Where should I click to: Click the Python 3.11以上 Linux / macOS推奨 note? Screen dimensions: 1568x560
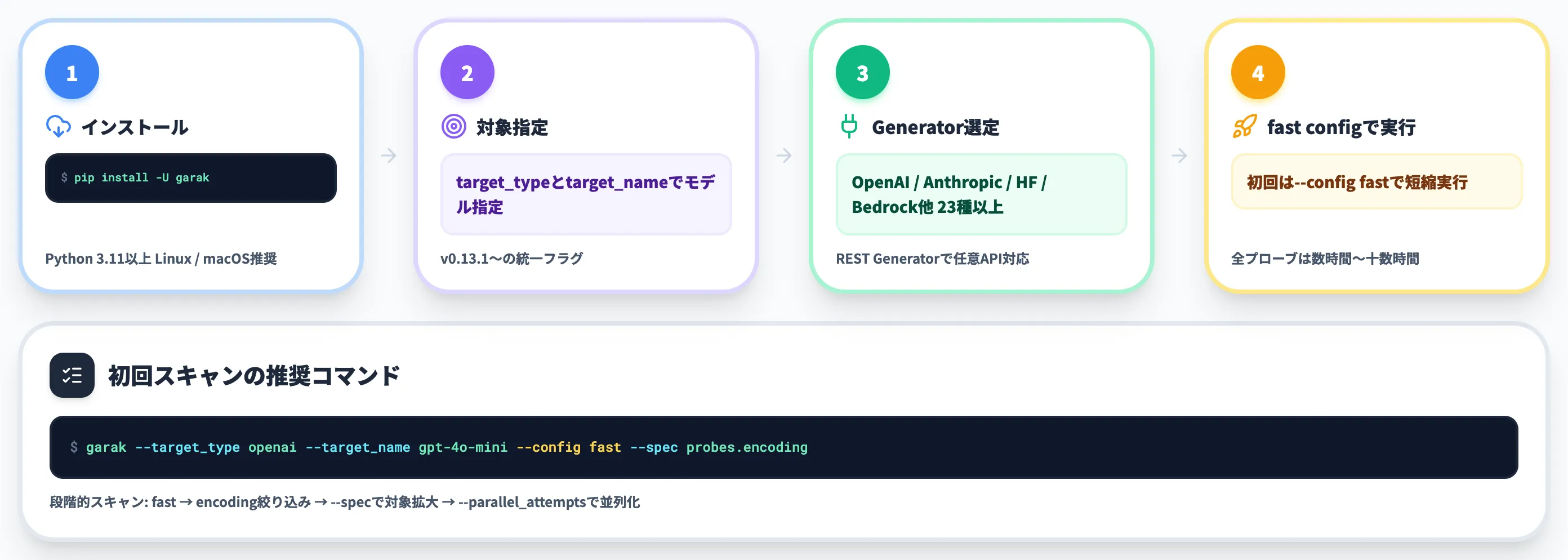(x=161, y=259)
